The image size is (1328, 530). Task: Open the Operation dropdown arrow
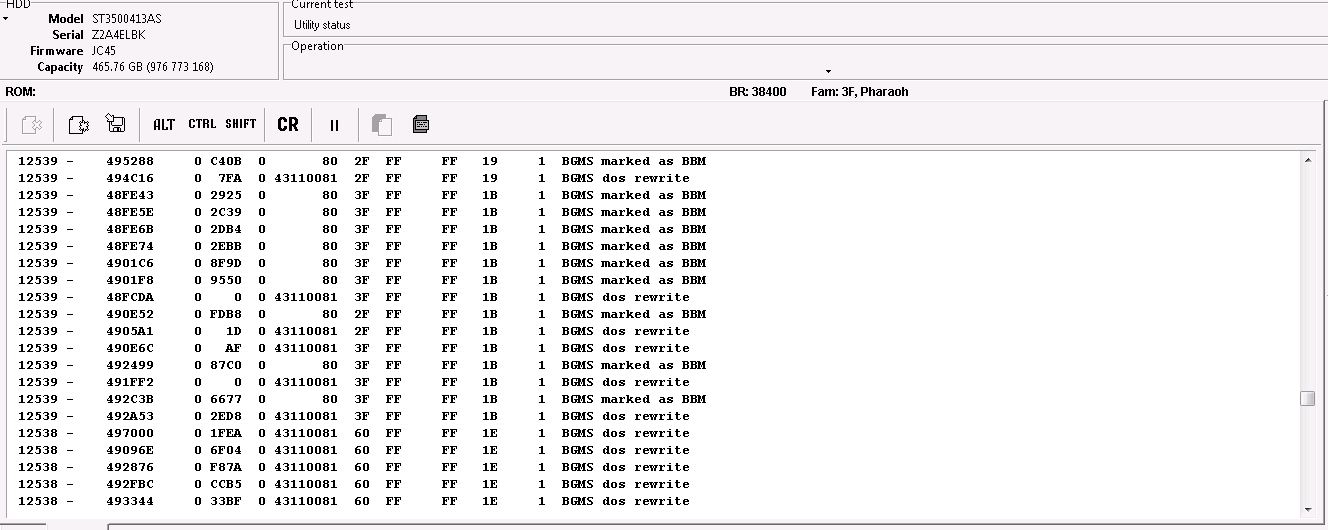click(x=828, y=71)
